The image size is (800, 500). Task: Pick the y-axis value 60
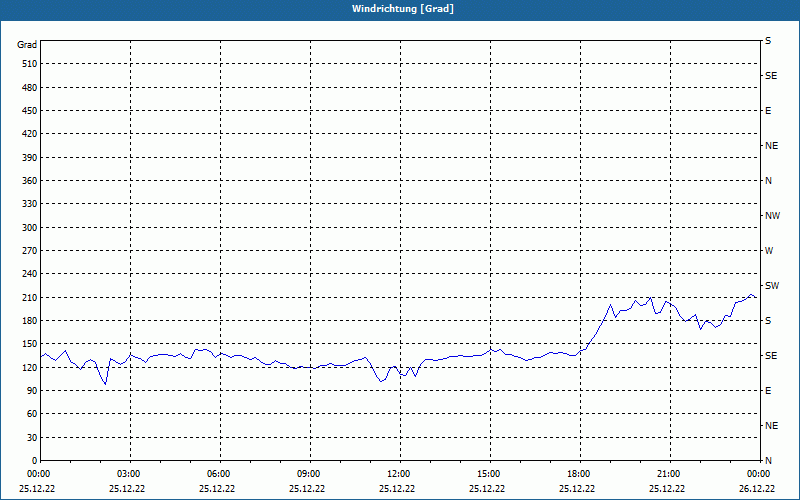(x=32, y=414)
